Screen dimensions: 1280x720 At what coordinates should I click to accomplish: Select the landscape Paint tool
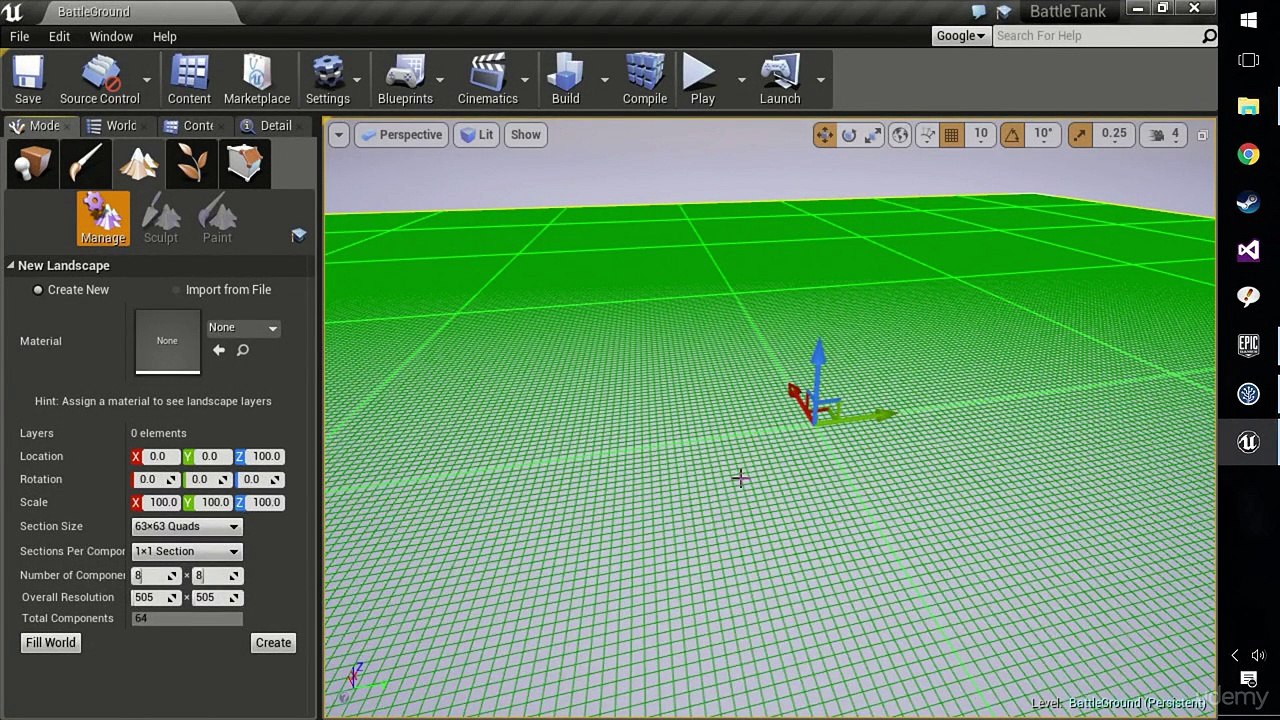[x=217, y=218]
